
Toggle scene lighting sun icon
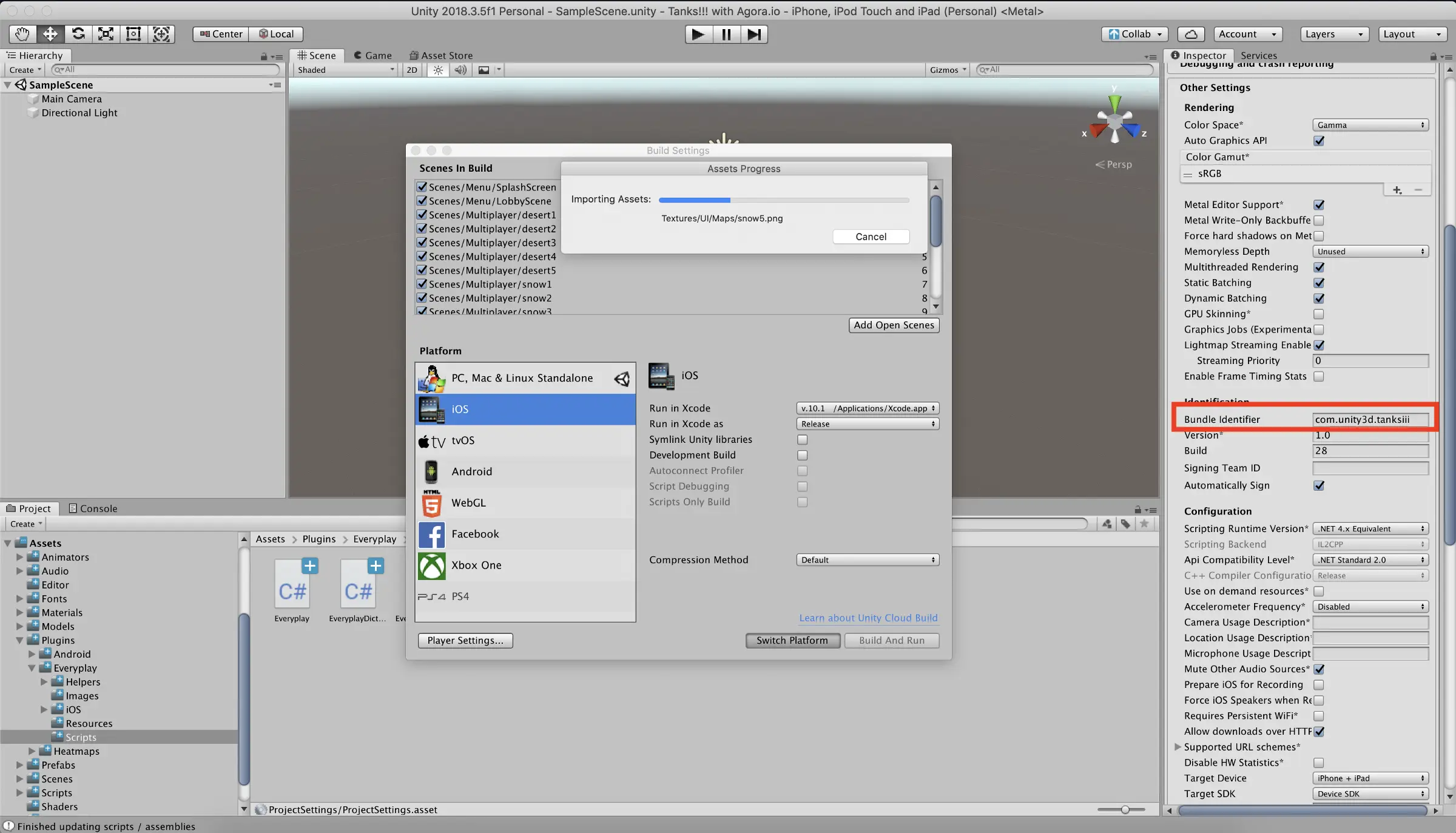tap(438, 70)
